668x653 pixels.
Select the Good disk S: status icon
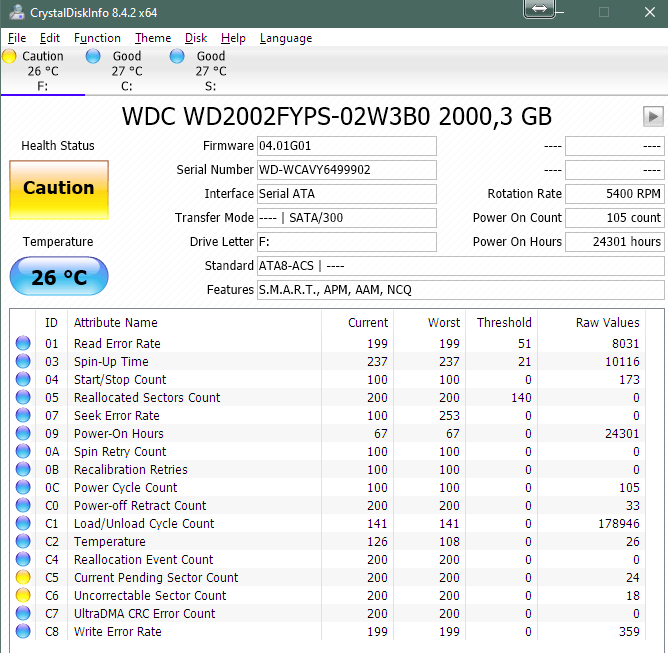pyautogui.click(x=178, y=57)
